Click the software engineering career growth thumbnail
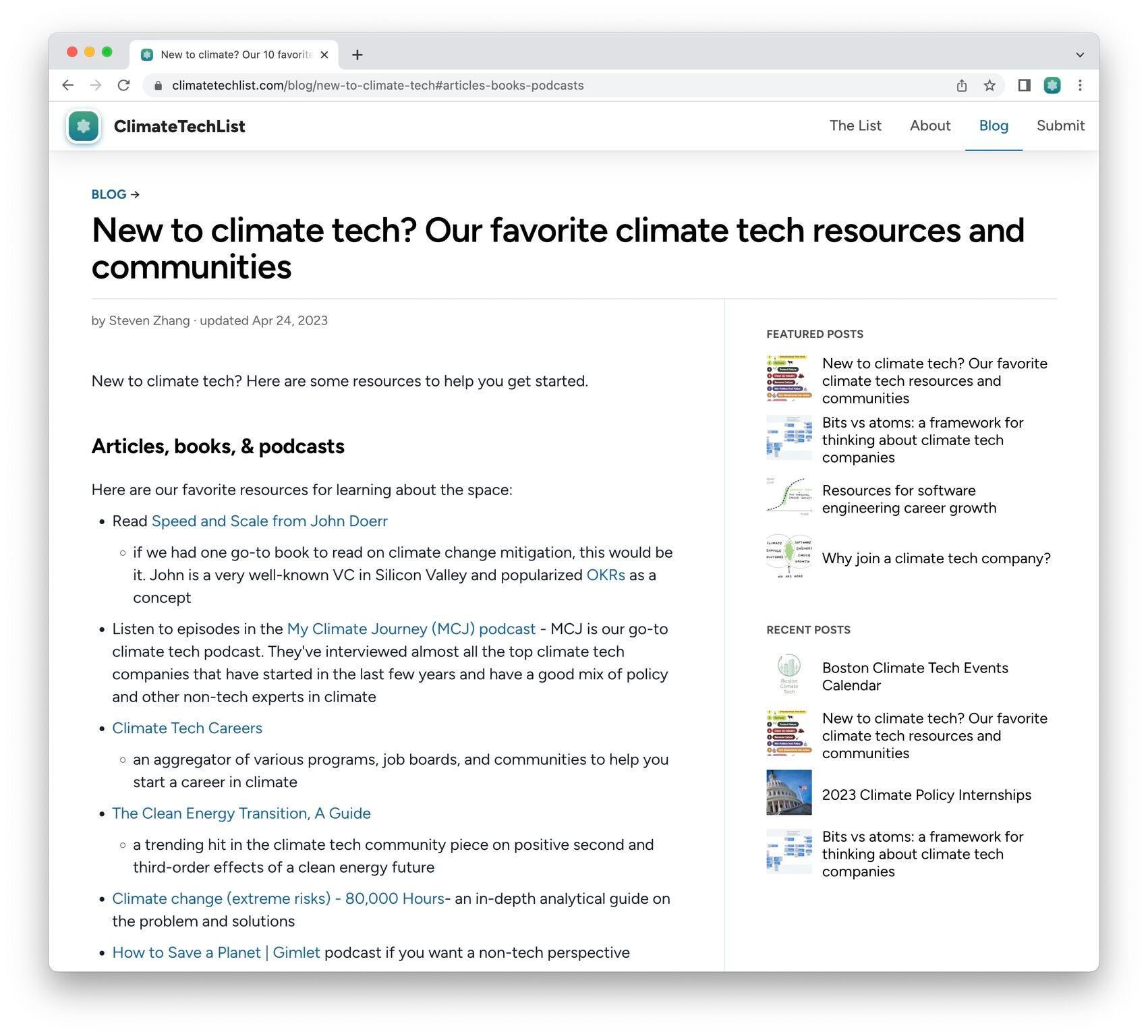The image size is (1148, 1036). [x=789, y=496]
